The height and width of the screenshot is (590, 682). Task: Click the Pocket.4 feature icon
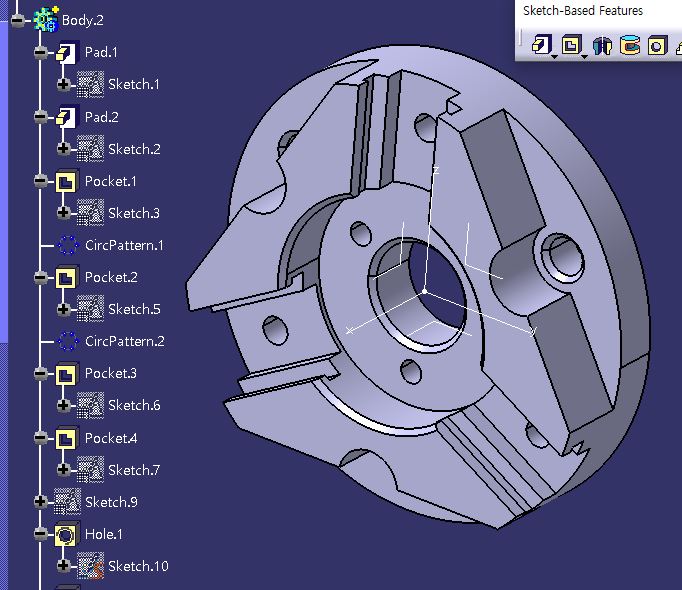[x=67, y=438]
